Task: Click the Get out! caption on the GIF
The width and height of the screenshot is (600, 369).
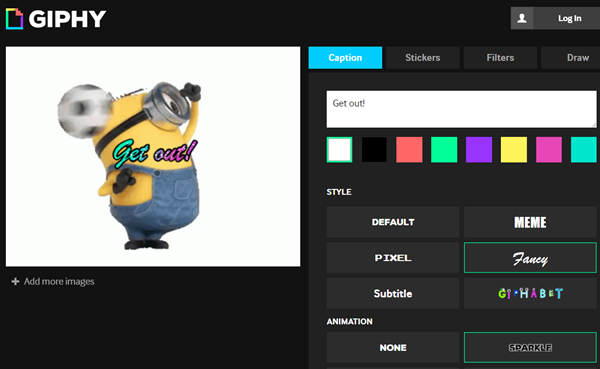Action: [x=155, y=153]
